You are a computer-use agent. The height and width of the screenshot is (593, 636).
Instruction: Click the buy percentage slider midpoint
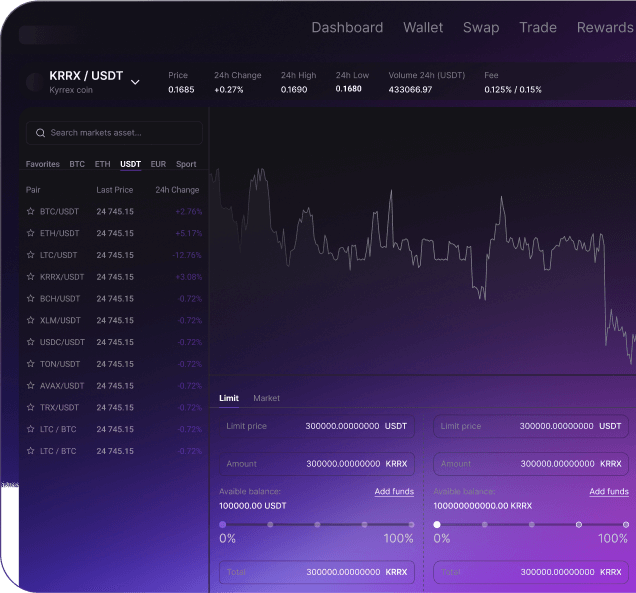[x=317, y=524]
